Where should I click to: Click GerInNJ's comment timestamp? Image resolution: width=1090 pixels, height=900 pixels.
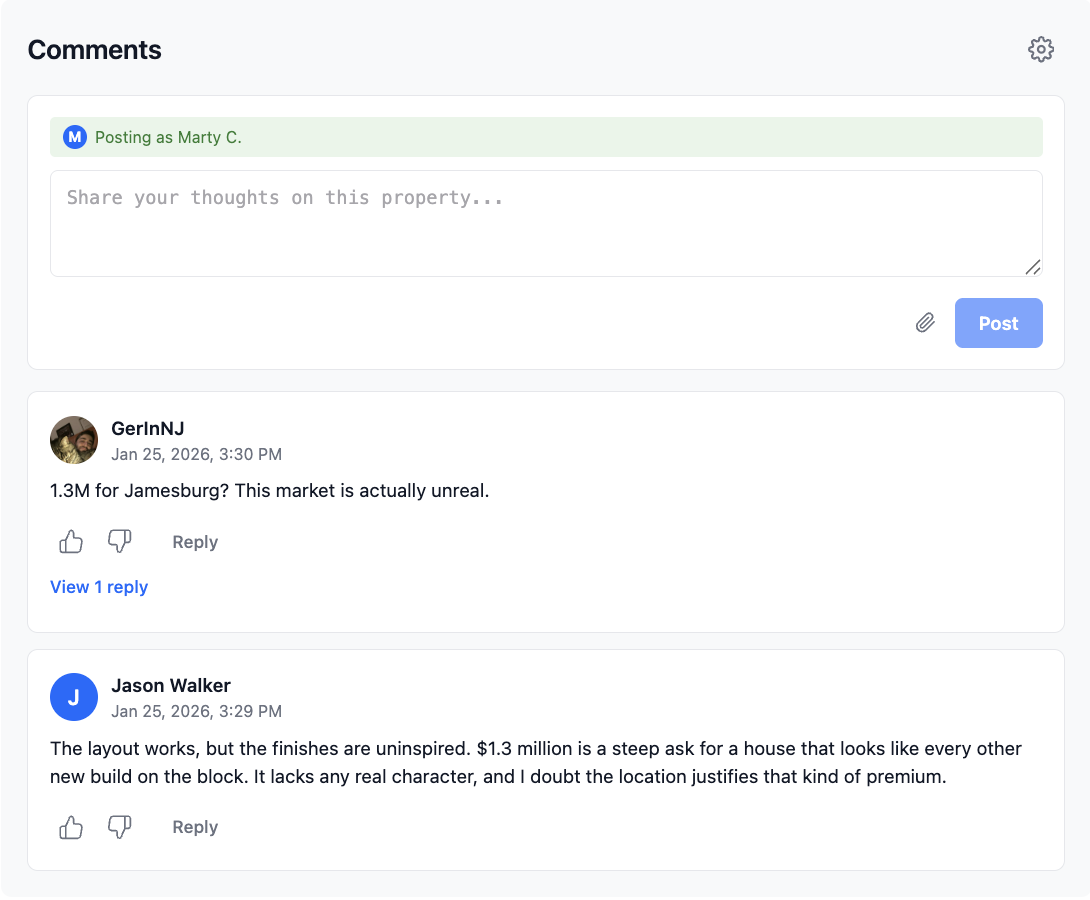[196, 454]
